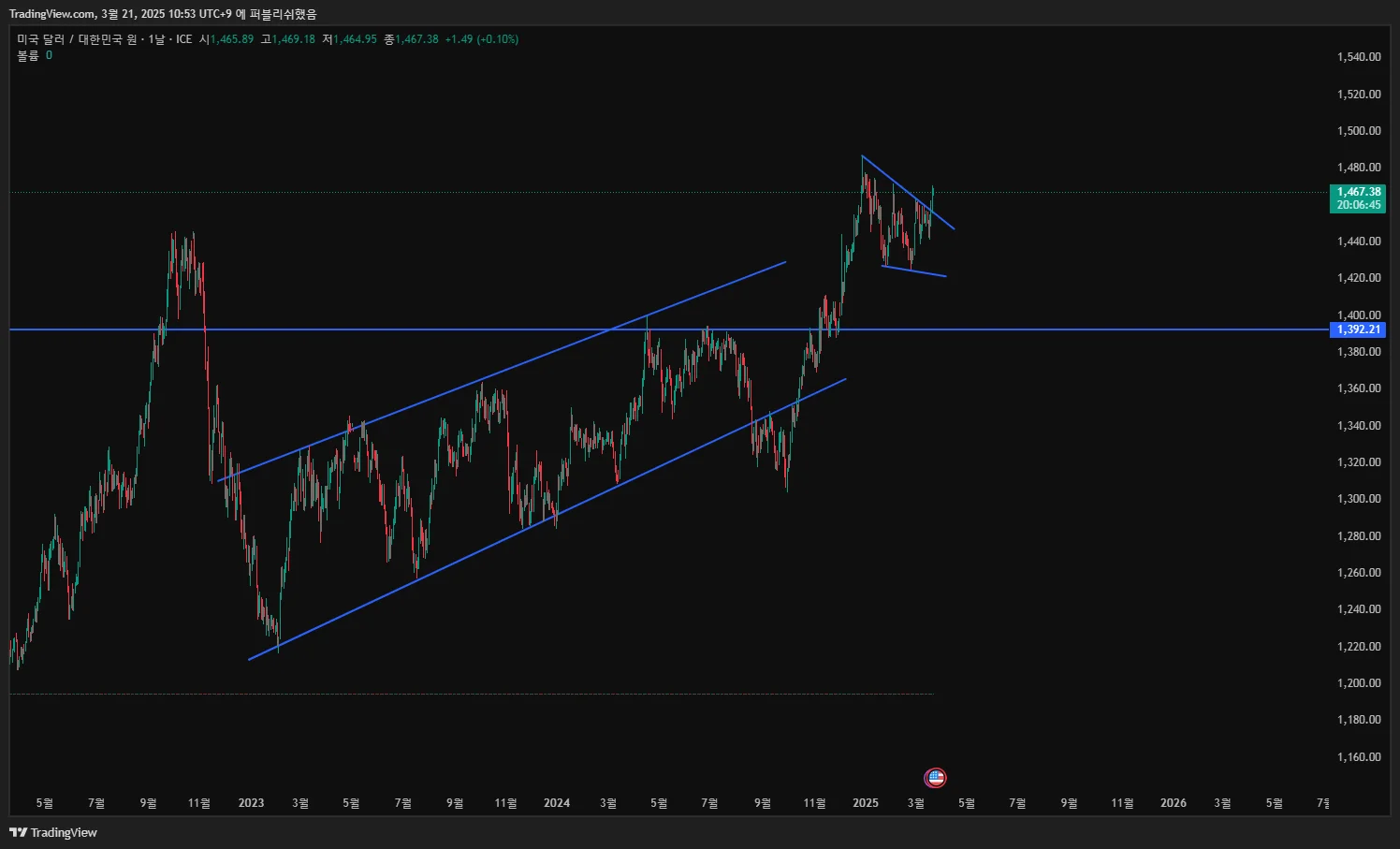This screenshot has height=849, width=1400.
Task: Select the descending upper wedge line near 2025 highs
Action: point(908,192)
